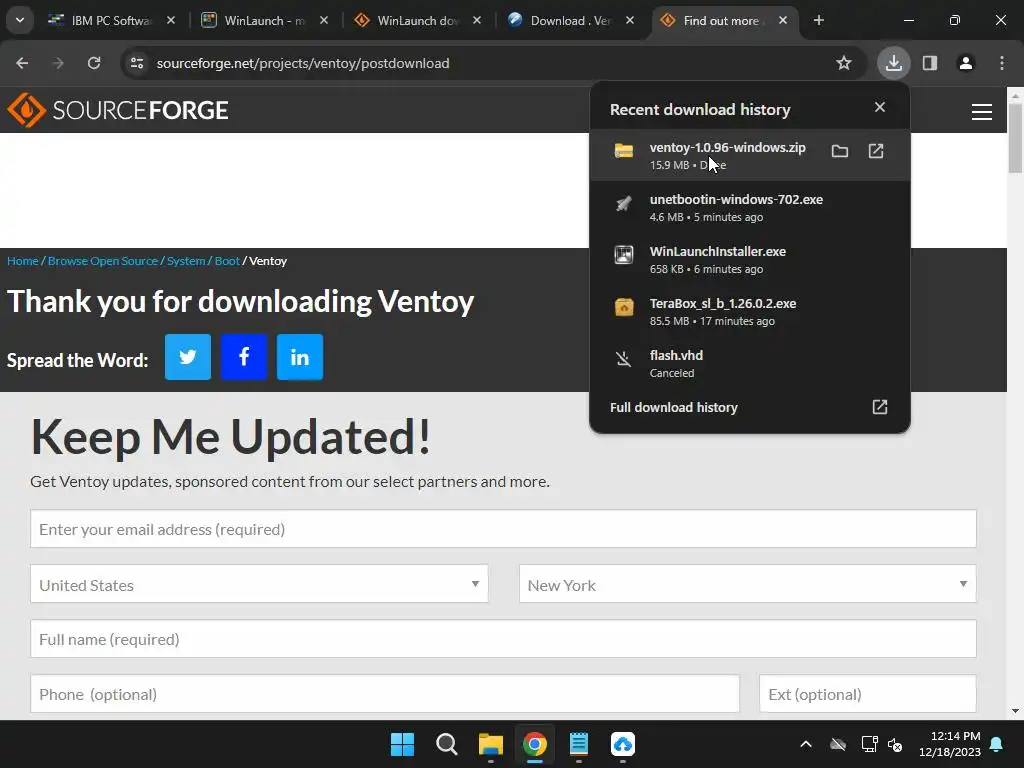Click the canceled flash.vhd download entry

pos(749,364)
